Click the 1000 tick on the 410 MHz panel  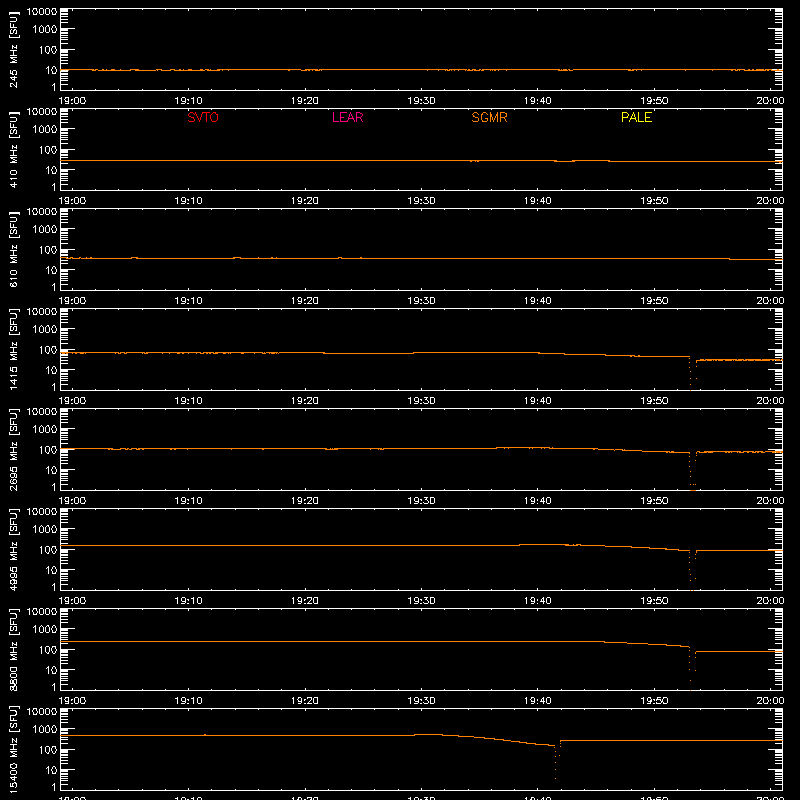[x=45, y=130]
